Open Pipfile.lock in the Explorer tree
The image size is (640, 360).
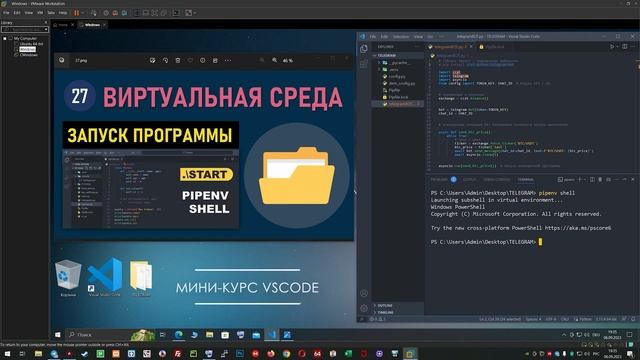[397, 97]
